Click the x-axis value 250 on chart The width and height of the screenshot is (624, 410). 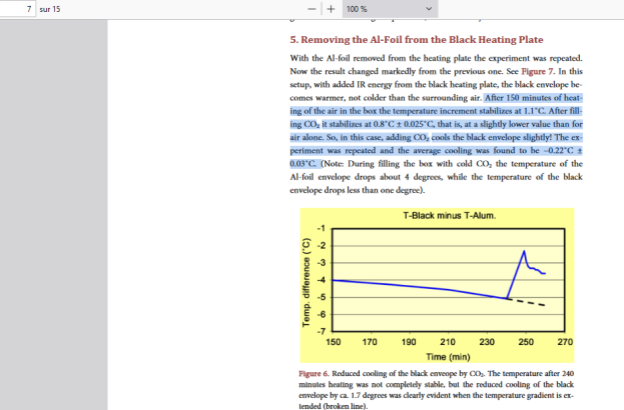(x=526, y=342)
